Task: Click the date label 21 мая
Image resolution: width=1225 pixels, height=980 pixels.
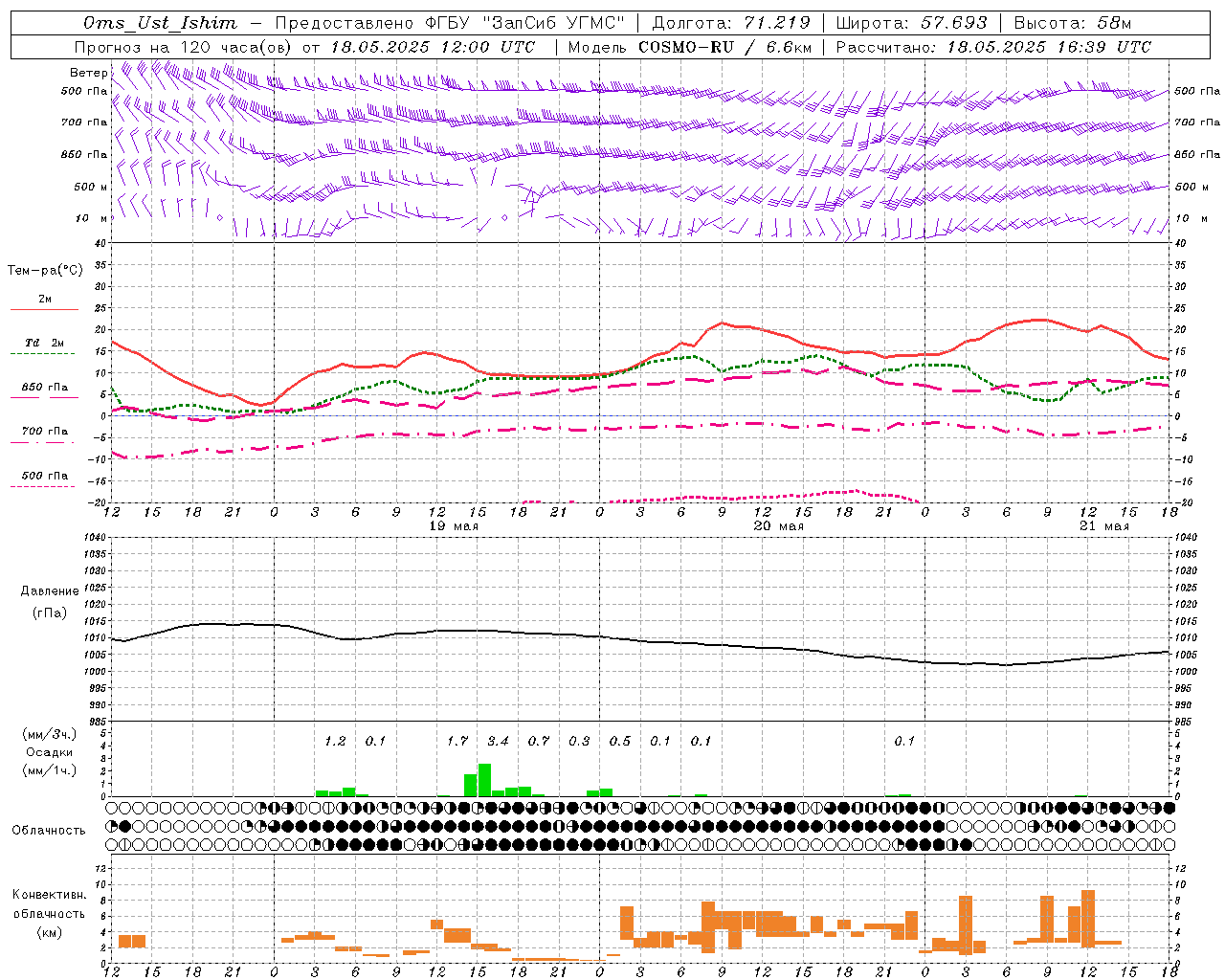Action: (x=1103, y=526)
